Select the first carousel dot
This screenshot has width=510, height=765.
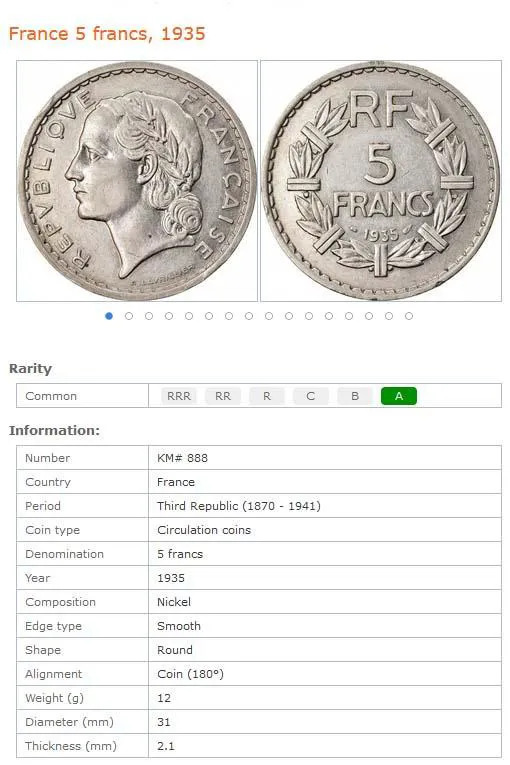point(109,316)
